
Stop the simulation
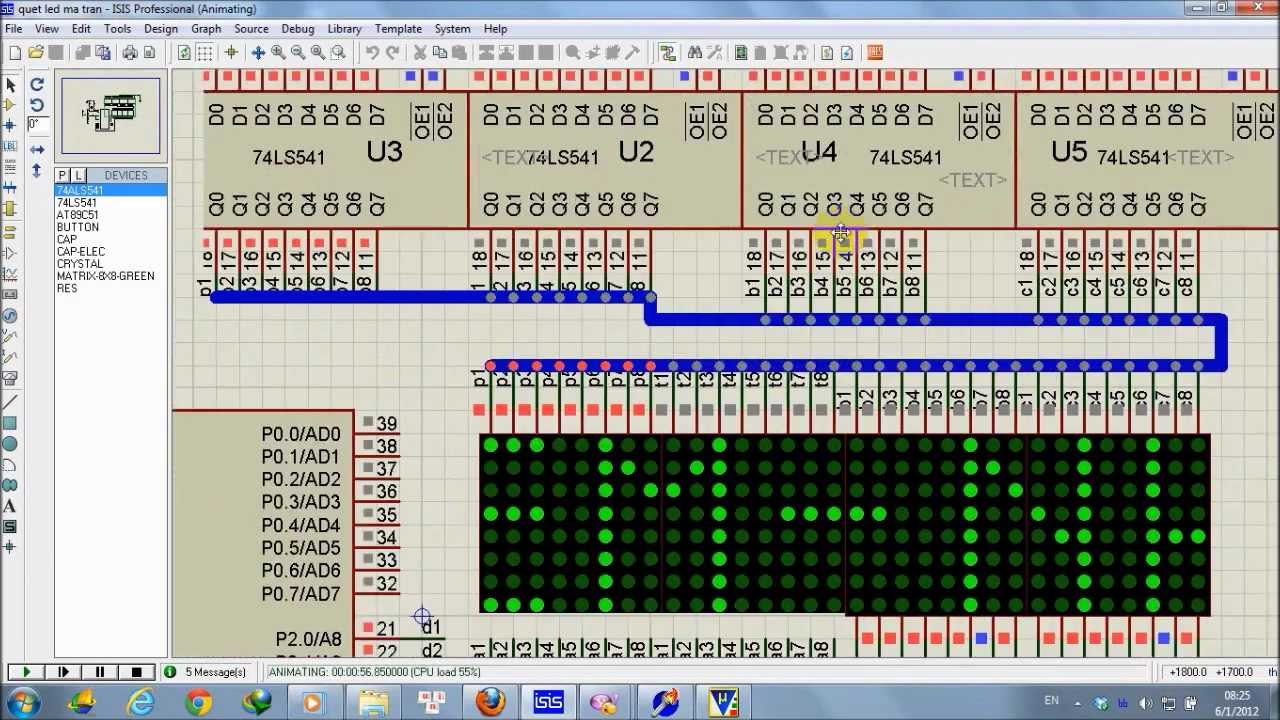click(136, 672)
